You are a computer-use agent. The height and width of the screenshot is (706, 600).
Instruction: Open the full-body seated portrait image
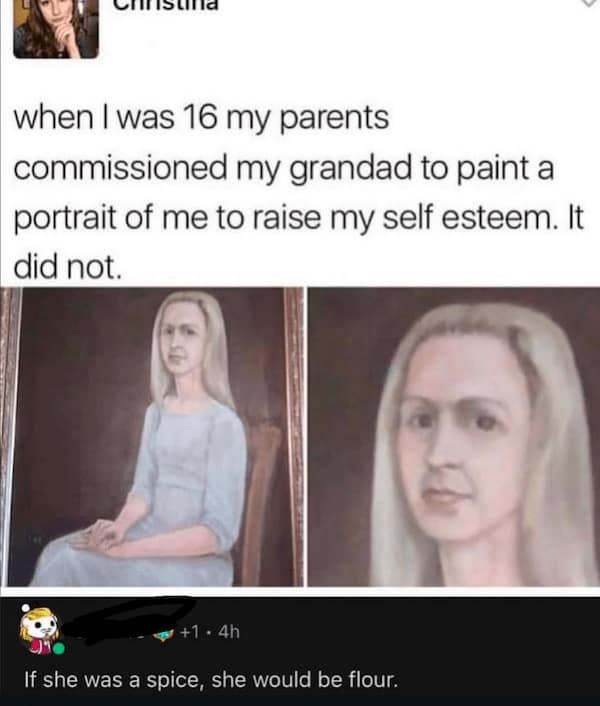(153, 436)
